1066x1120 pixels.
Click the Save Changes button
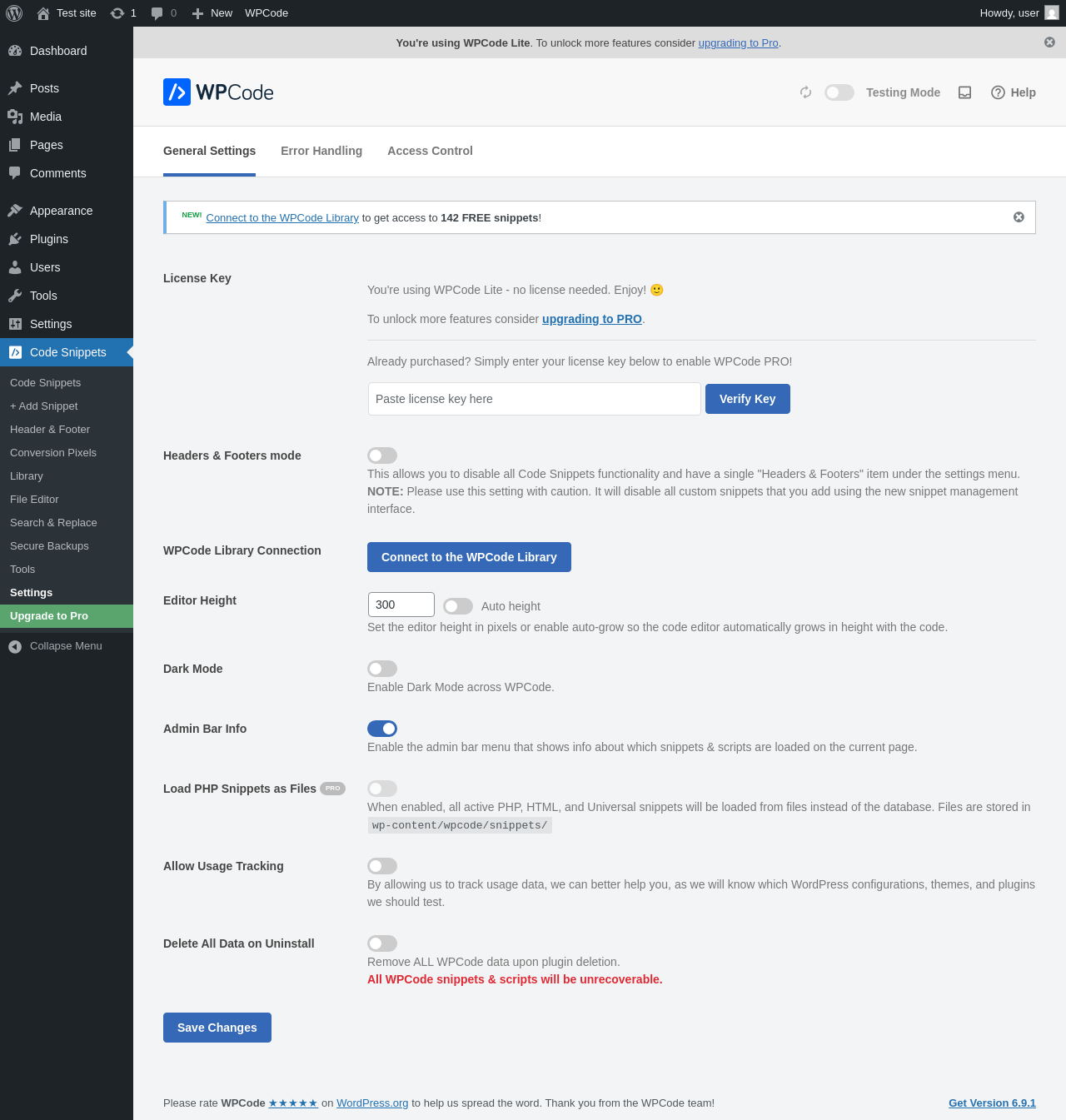[x=217, y=1028]
